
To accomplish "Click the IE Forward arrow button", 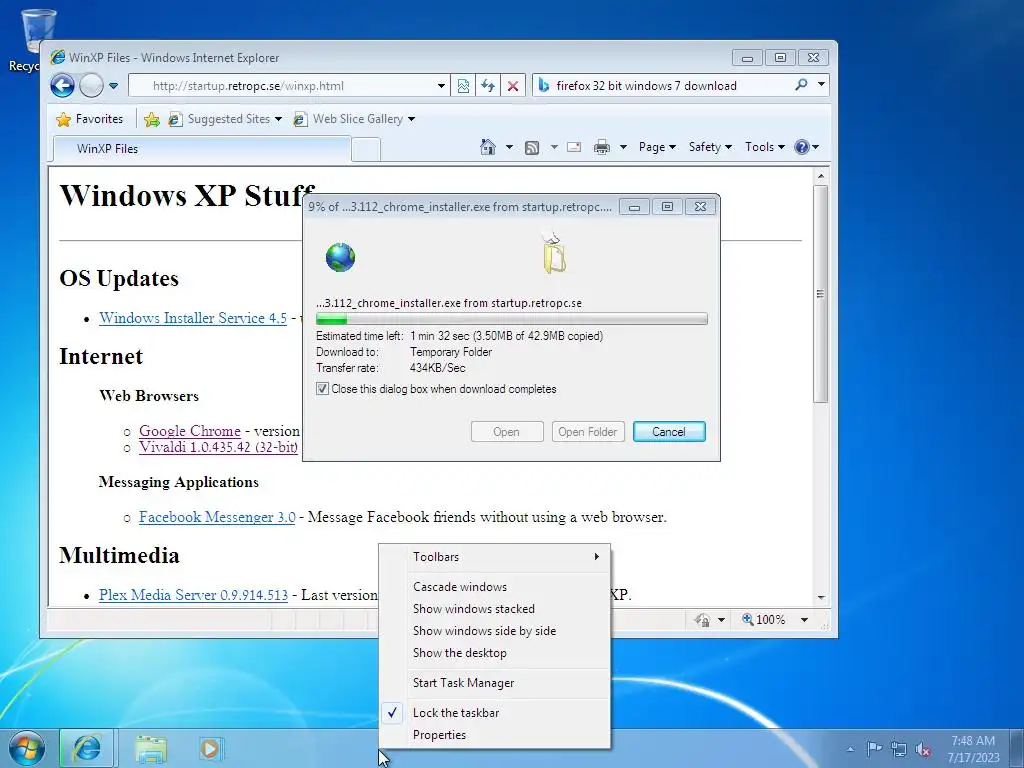I will (91, 86).
